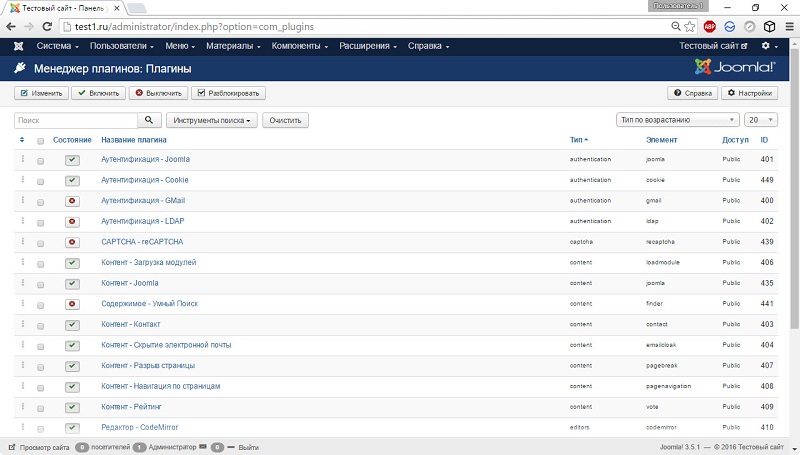Screen dimensions: 800x455
Task: Click the Поиск search input field
Action: coord(76,120)
